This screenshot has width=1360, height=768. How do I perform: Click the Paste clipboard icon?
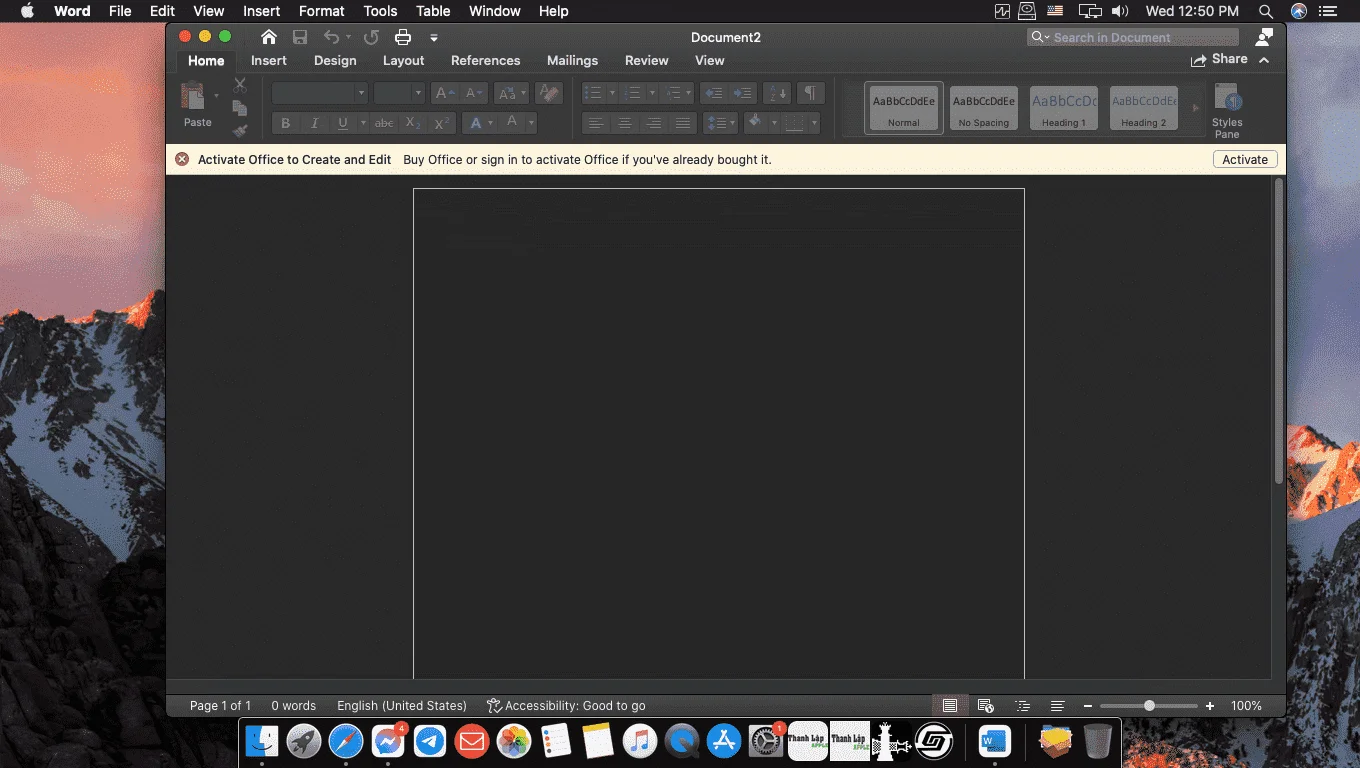click(x=193, y=96)
